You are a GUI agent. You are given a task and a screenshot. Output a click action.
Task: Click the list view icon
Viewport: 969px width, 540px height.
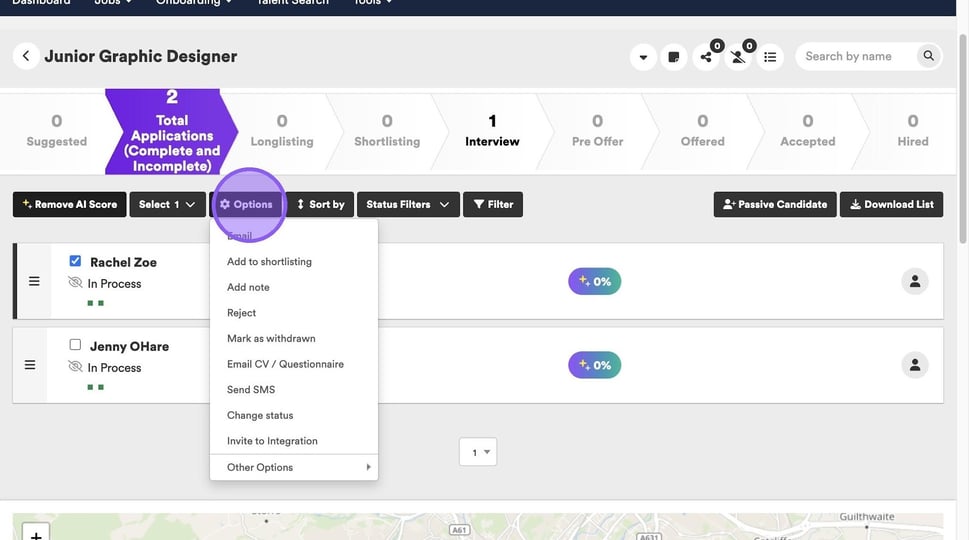coord(770,57)
